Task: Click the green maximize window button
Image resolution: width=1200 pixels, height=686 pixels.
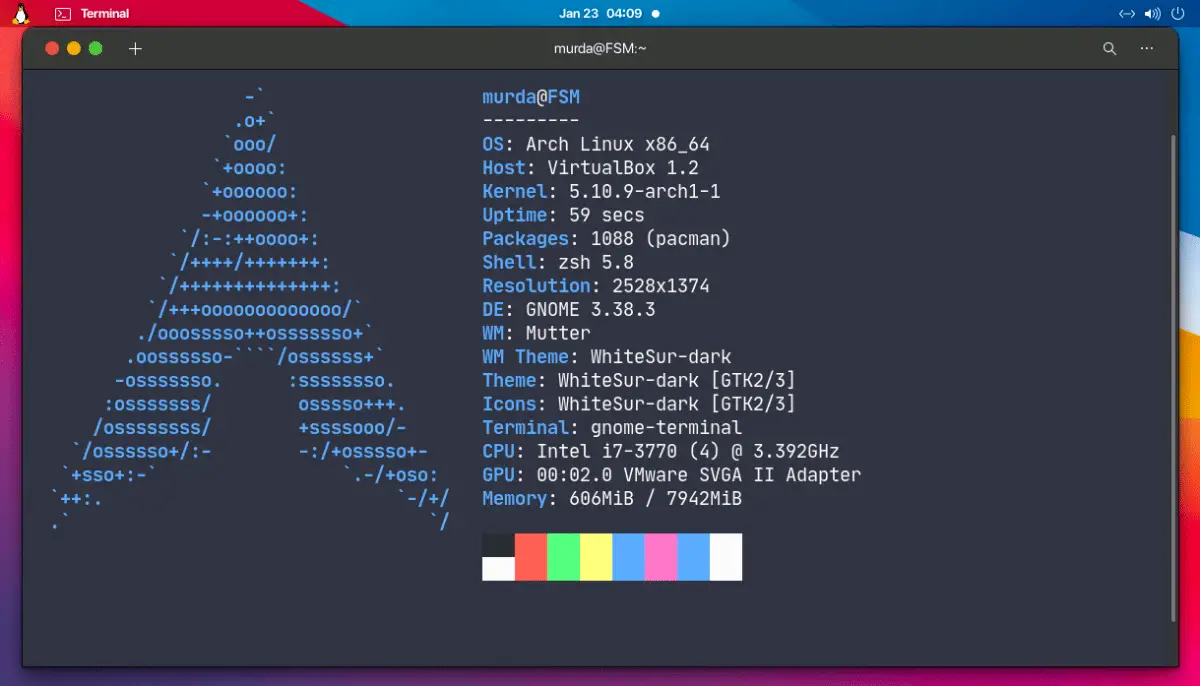Action: tap(96, 48)
